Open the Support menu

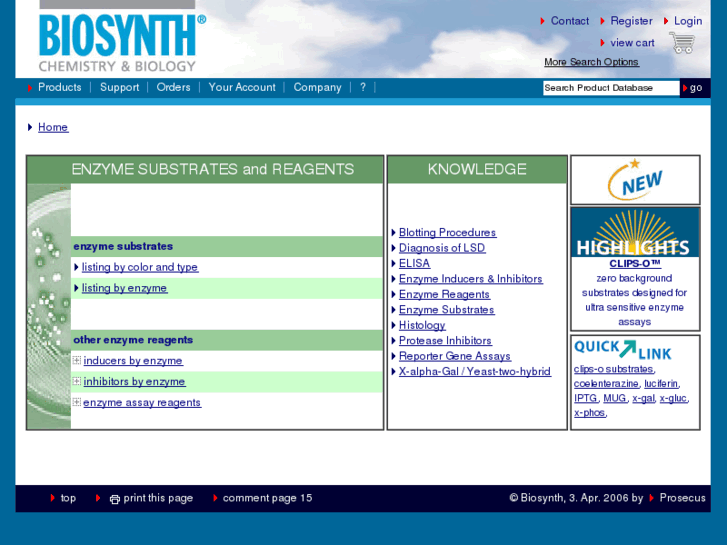(119, 87)
